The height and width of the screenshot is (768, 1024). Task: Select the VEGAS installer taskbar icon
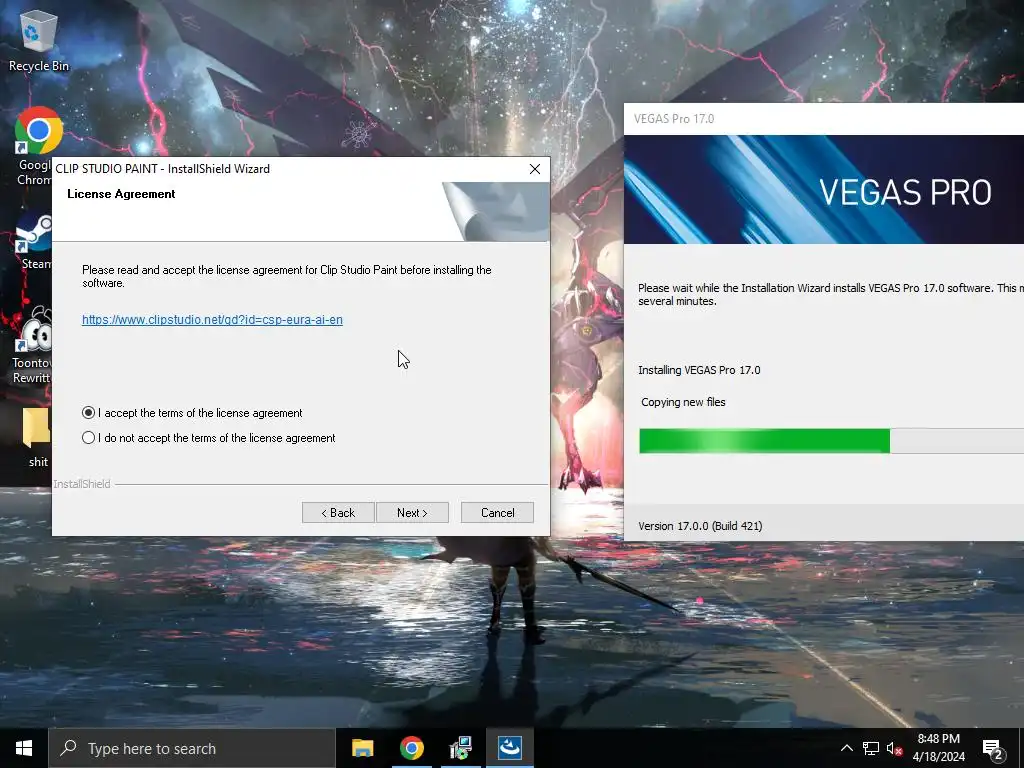[460, 748]
